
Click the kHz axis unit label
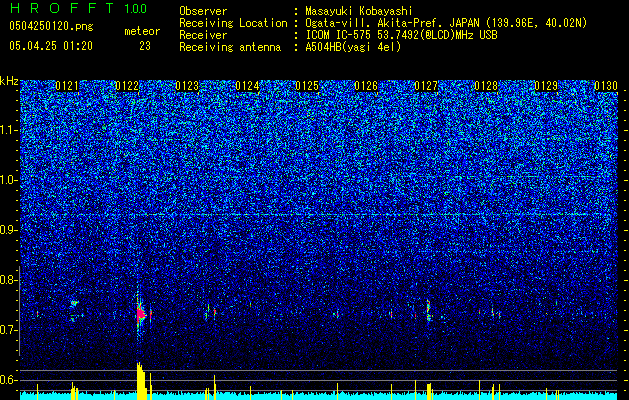tap(9, 81)
